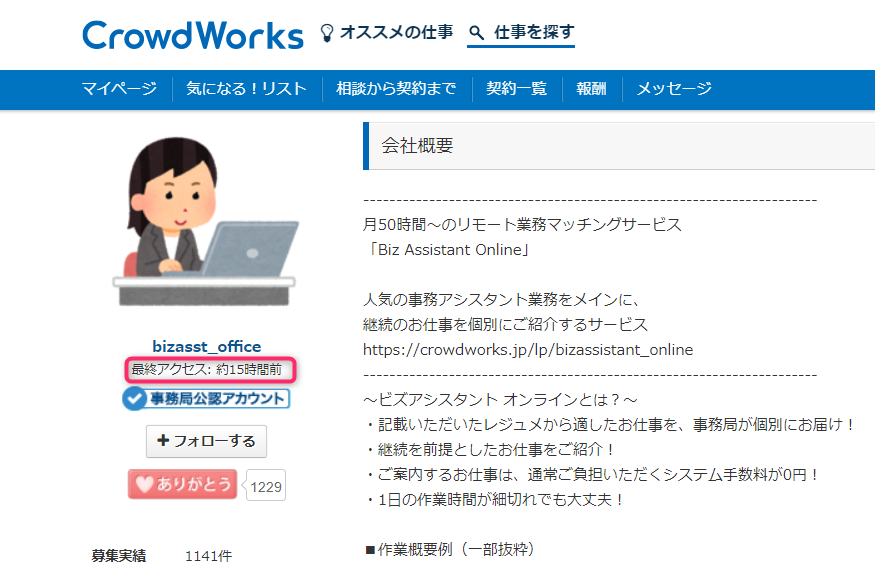Screen dimensions: 875x566
Task: Open マイページ in the navigation bar
Action: [119, 89]
